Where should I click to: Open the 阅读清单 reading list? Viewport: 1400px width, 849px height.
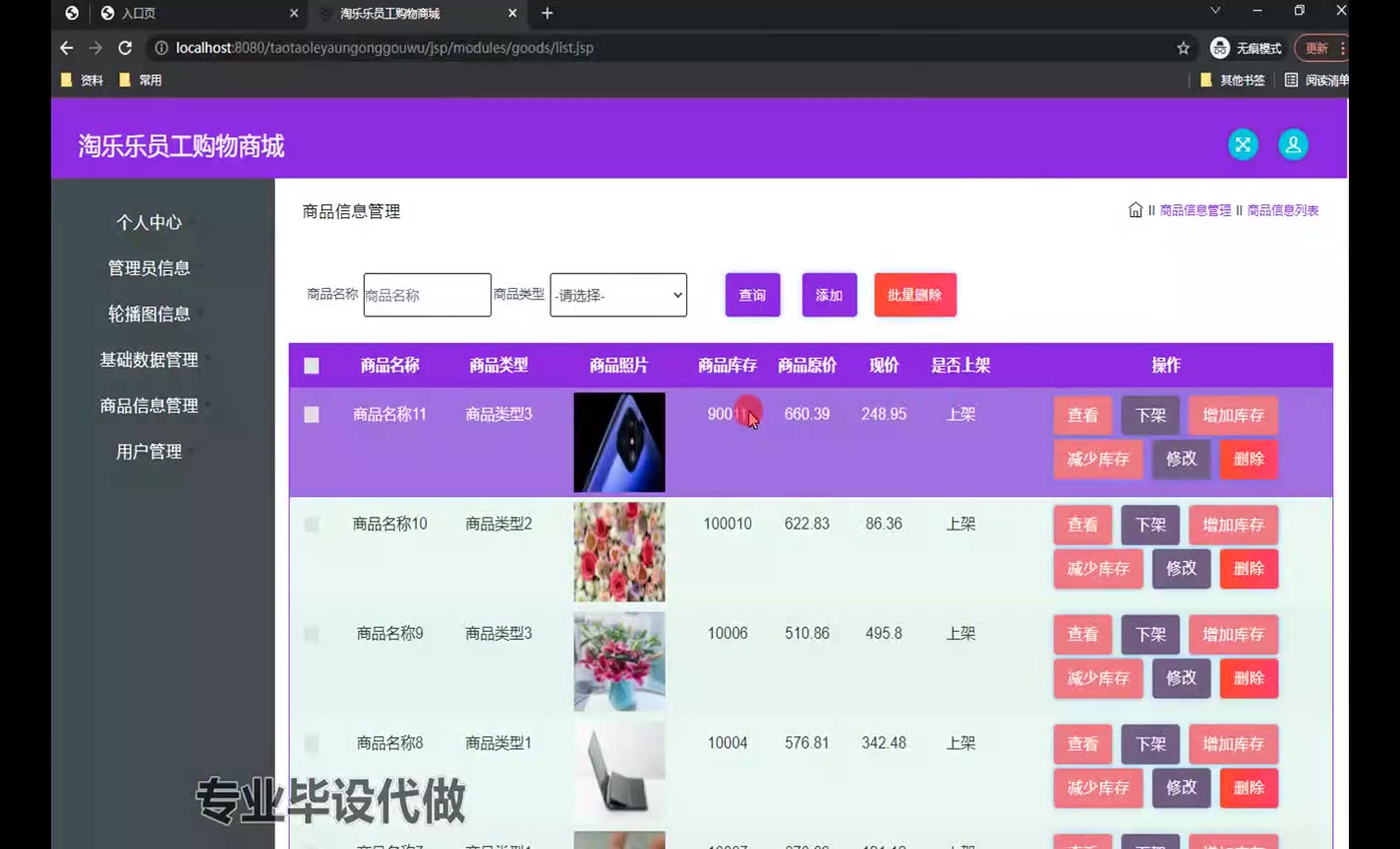pyautogui.click(x=1316, y=80)
